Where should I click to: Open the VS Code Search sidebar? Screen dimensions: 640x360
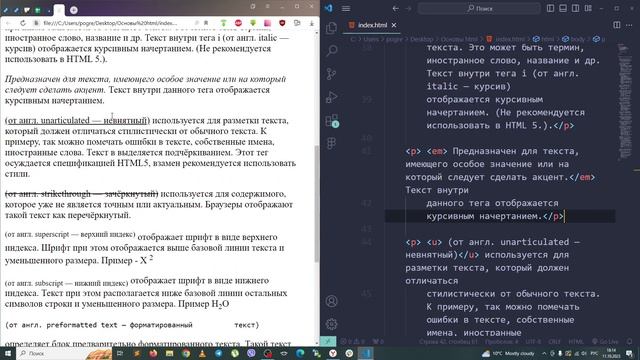coord(331,51)
